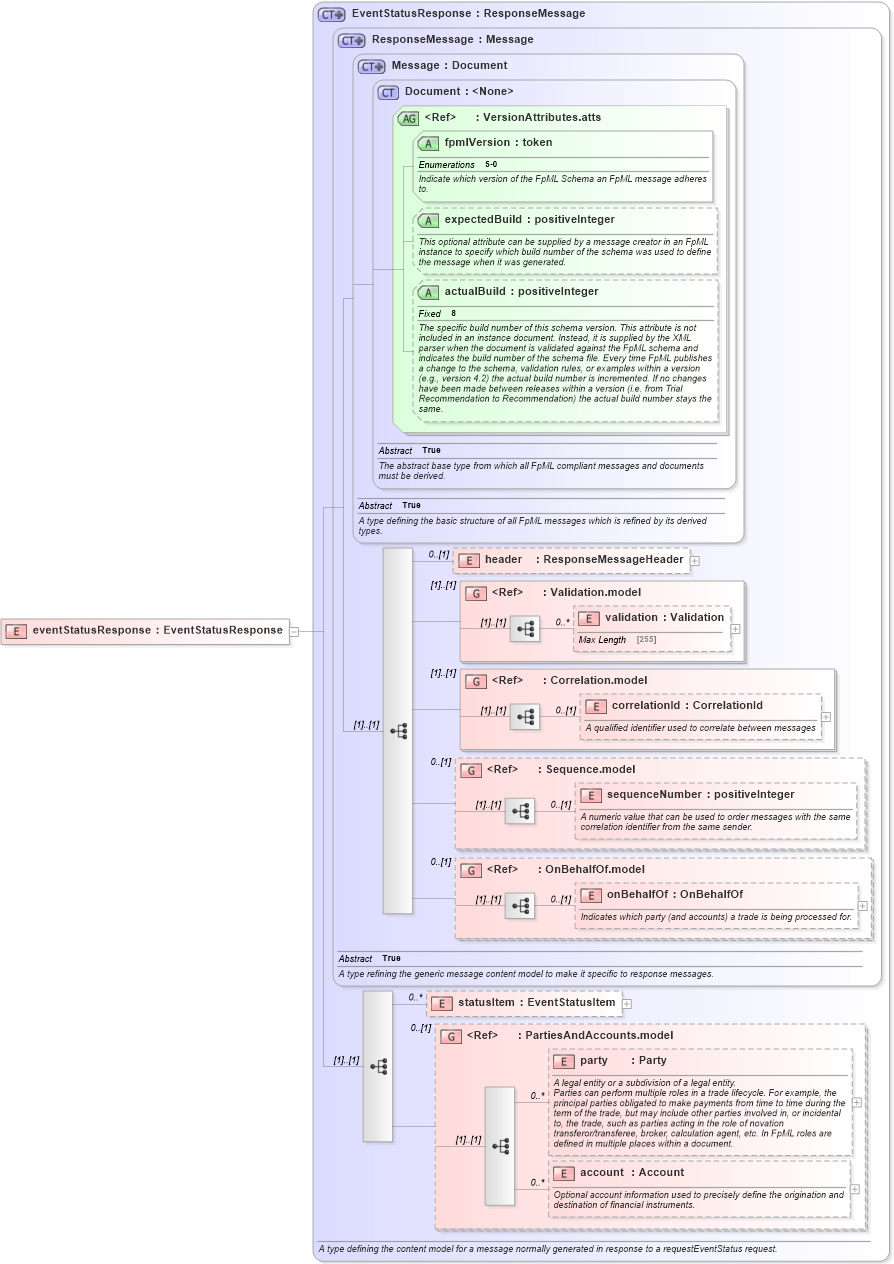Viewport: 894px width, 1264px height.
Task: Click the G icon of Sequence.model group
Action: 471,770
